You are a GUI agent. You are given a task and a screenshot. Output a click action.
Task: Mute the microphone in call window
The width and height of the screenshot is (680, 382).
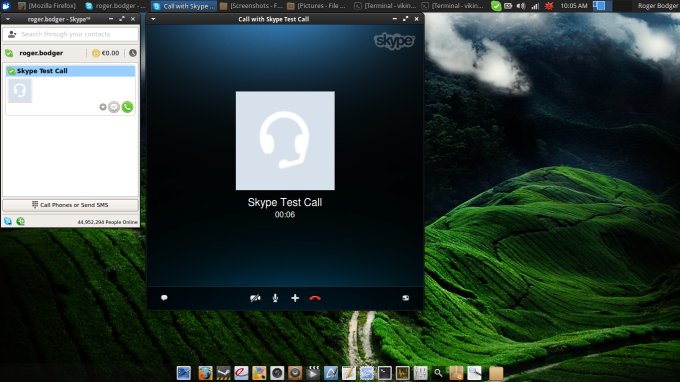[x=275, y=298]
